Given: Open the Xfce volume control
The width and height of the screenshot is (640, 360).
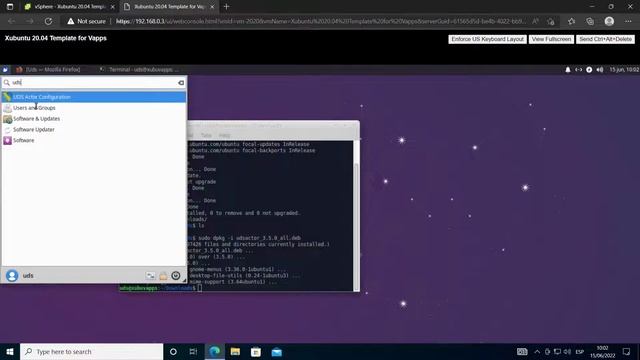Looking at the screenshot, I should click(600, 70).
